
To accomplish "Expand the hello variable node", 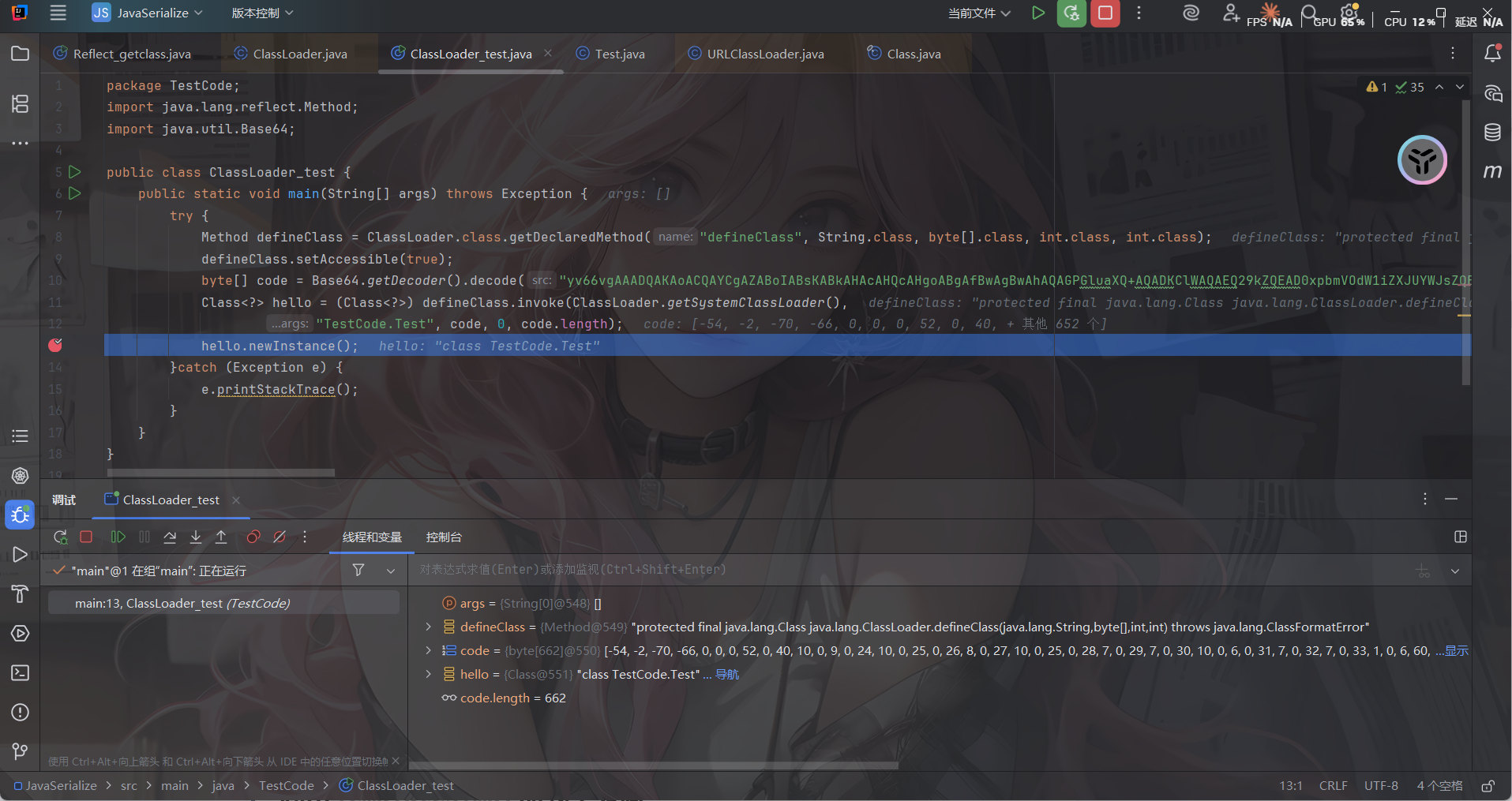I will (429, 675).
